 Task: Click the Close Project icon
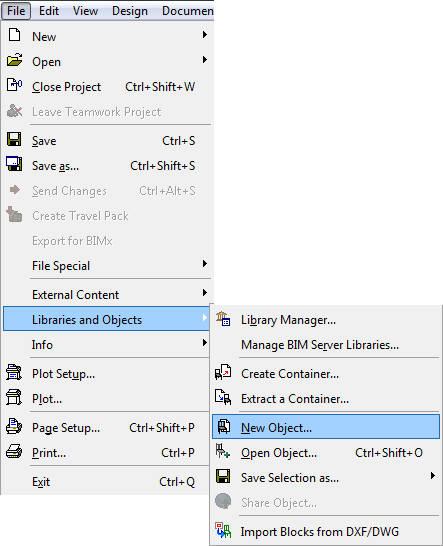14,85
